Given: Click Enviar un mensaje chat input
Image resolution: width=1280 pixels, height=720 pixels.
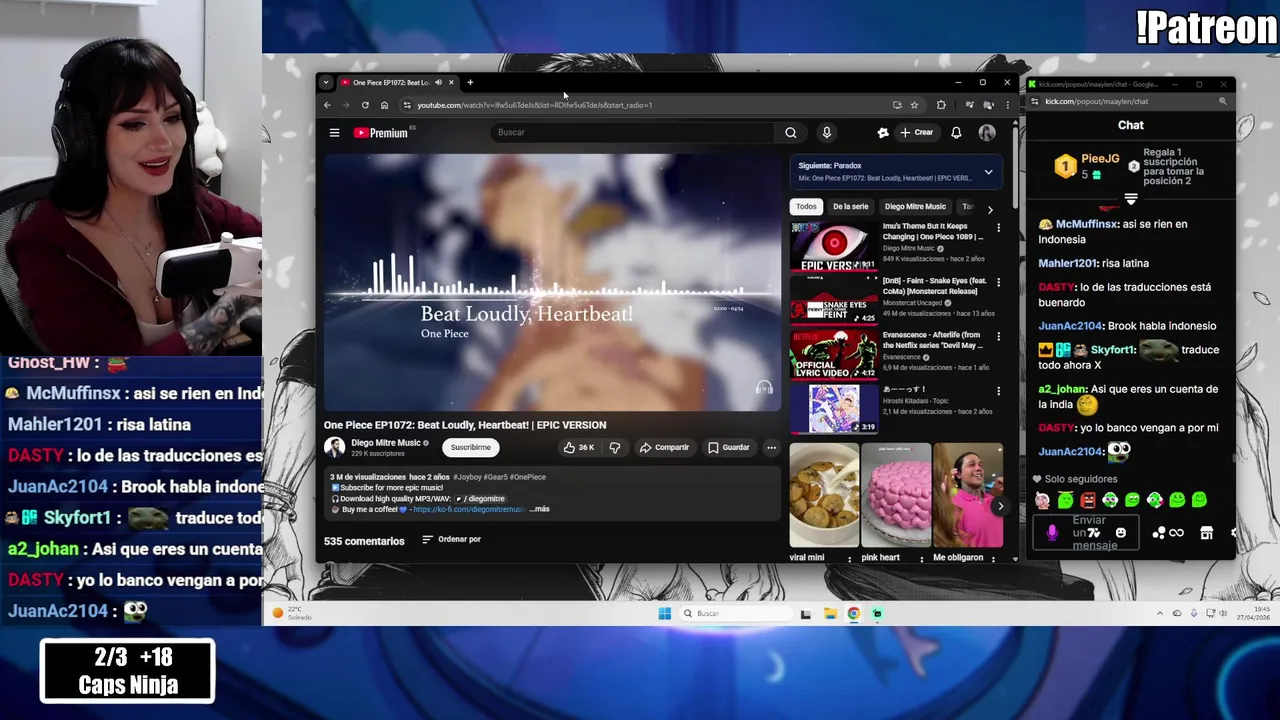Looking at the screenshot, I should tap(1087, 532).
